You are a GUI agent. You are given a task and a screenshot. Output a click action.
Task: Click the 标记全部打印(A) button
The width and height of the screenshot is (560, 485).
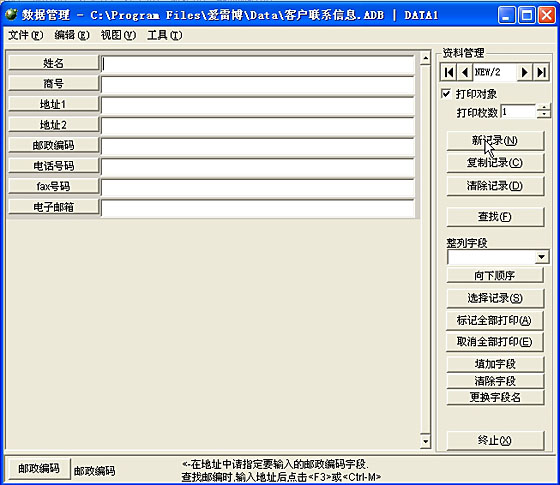click(494, 320)
